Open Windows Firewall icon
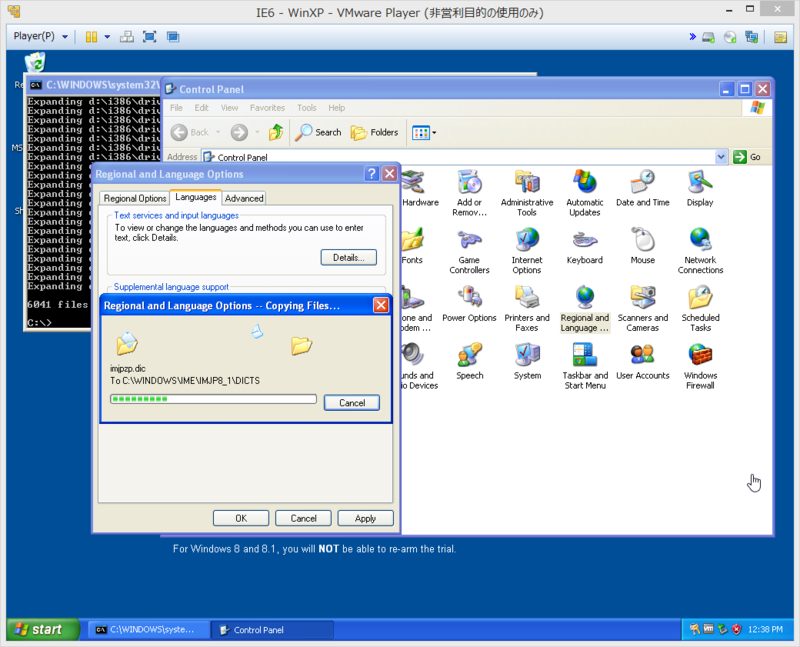Viewport: 800px width, 647px height. pos(700,366)
